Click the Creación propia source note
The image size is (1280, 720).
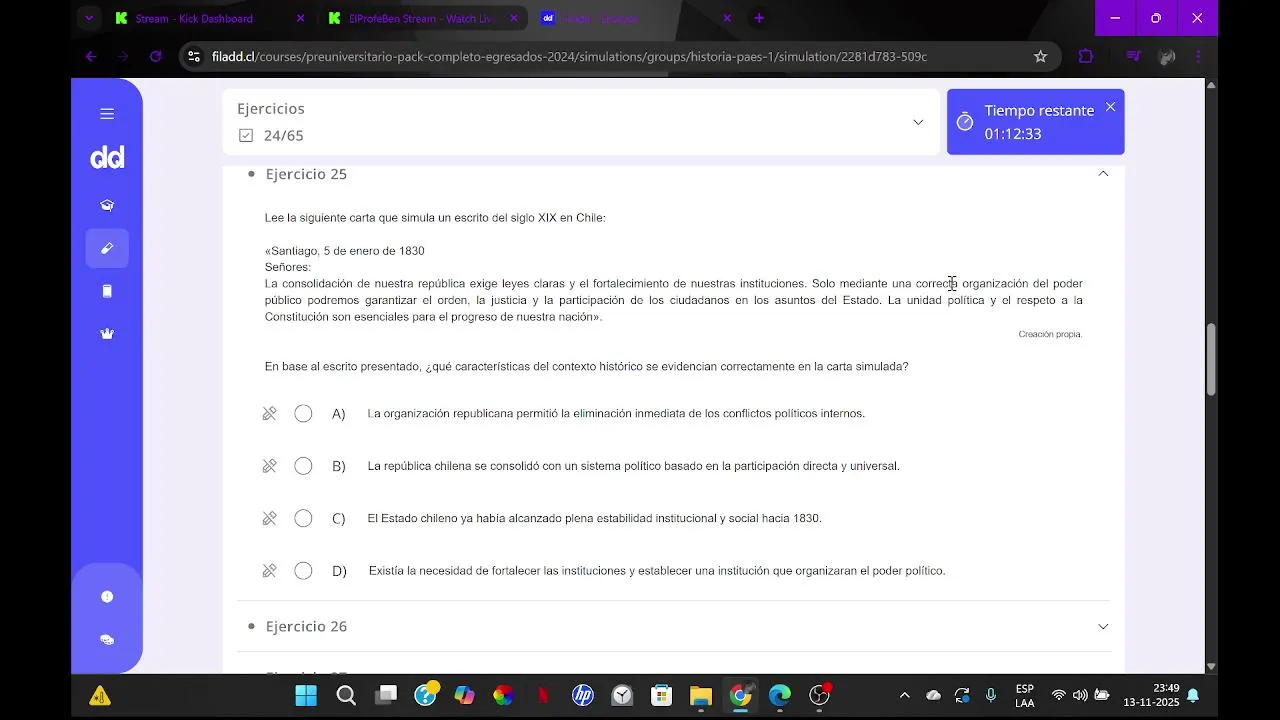click(x=1050, y=334)
